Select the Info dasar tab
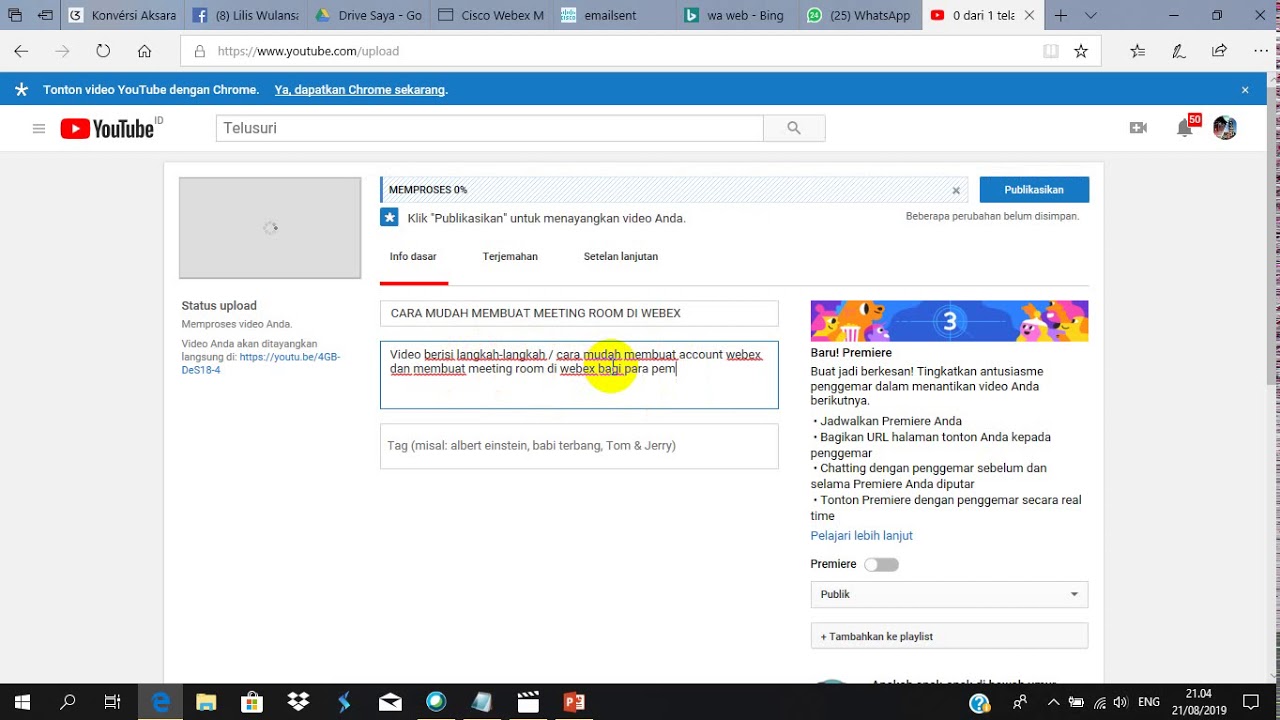This screenshot has height=720, width=1280. tap(413, 257)
